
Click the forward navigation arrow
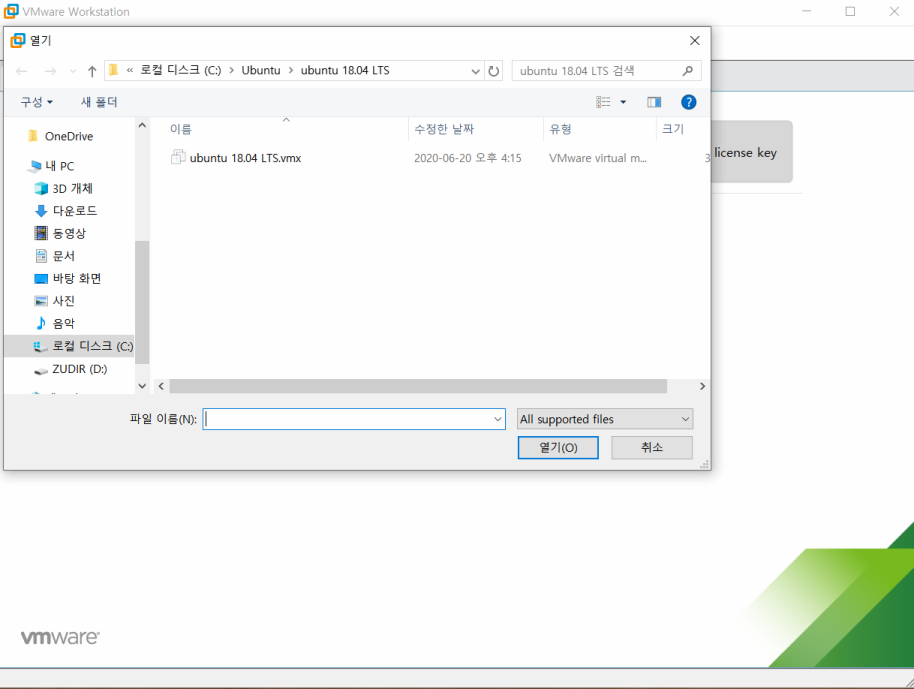point(51,71)
